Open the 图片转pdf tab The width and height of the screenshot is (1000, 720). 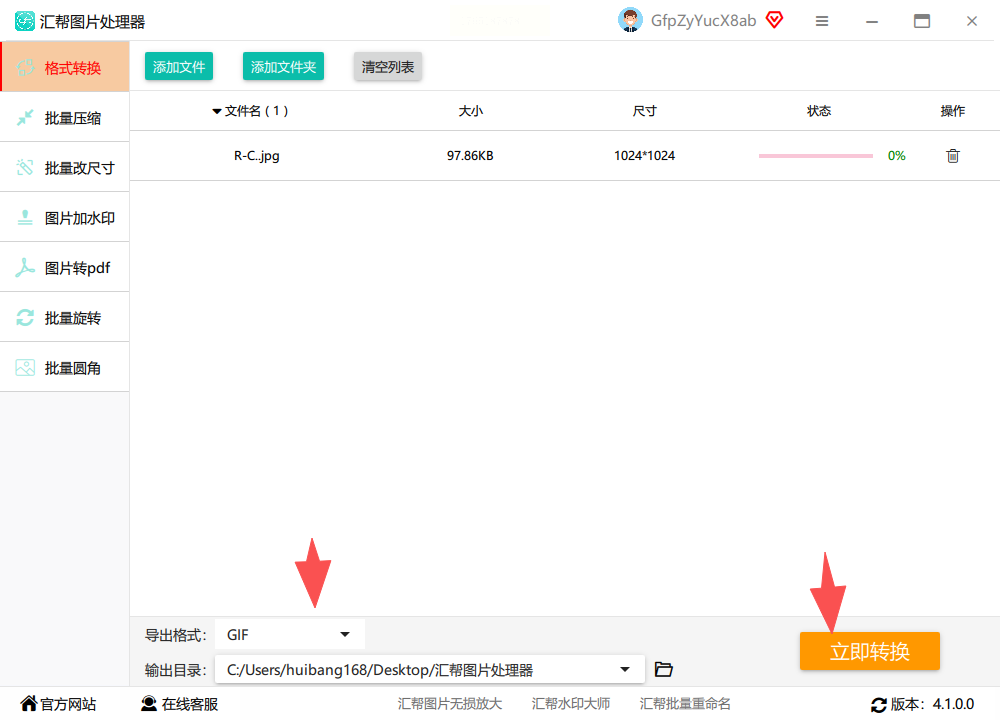pos(64,267)
